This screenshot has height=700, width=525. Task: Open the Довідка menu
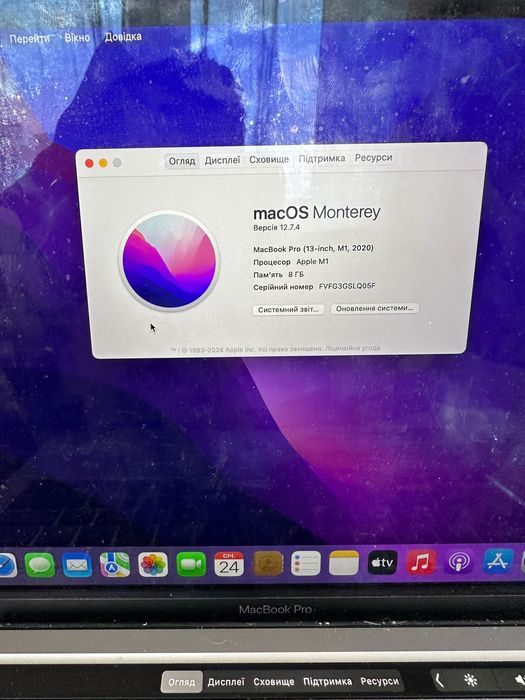pyautogui.click(x=123, y=37)
